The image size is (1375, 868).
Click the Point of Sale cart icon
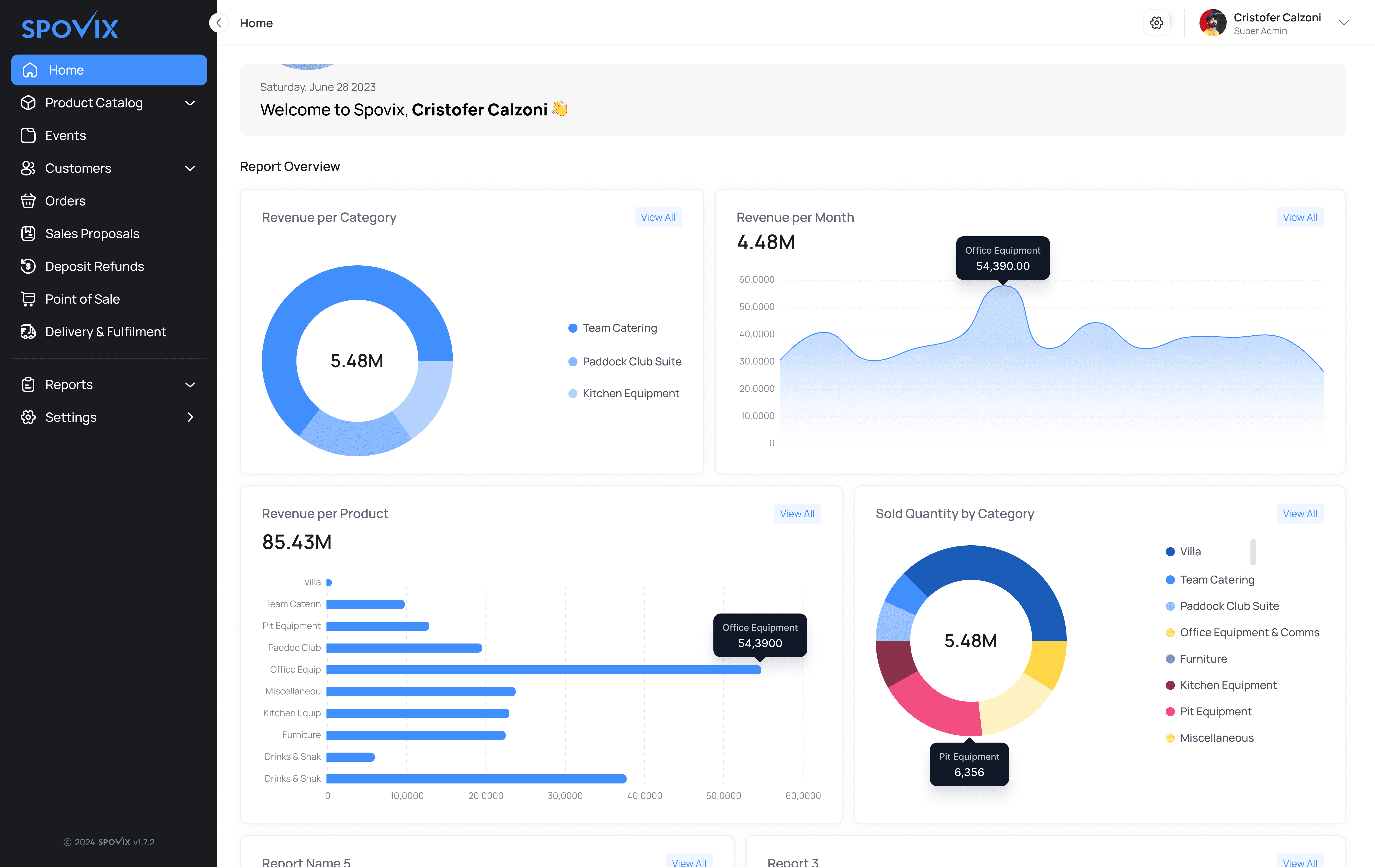(29, 299)
